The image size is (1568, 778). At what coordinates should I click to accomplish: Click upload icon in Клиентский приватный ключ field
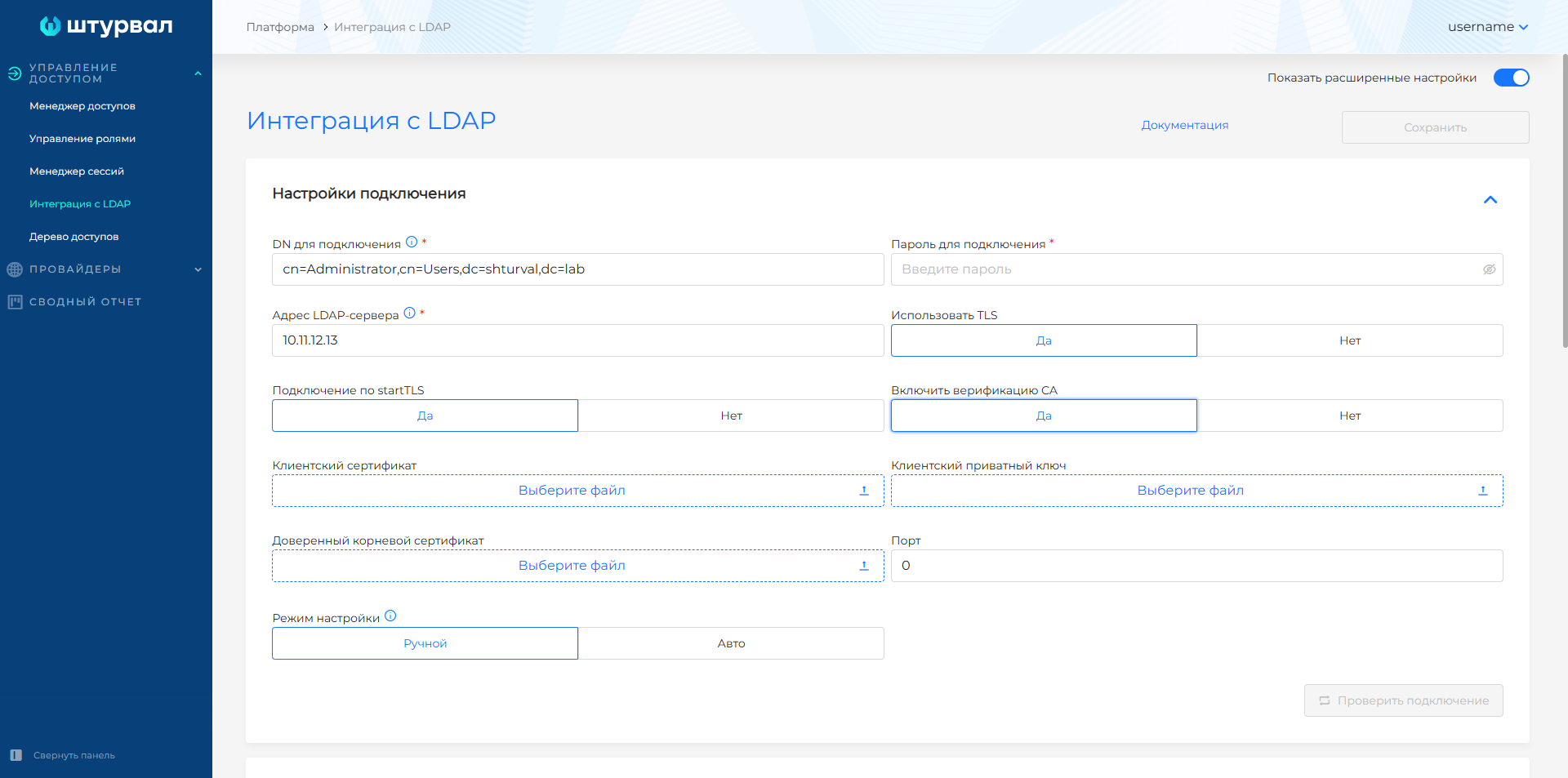pyautogui.click(x=1483, y=491)
